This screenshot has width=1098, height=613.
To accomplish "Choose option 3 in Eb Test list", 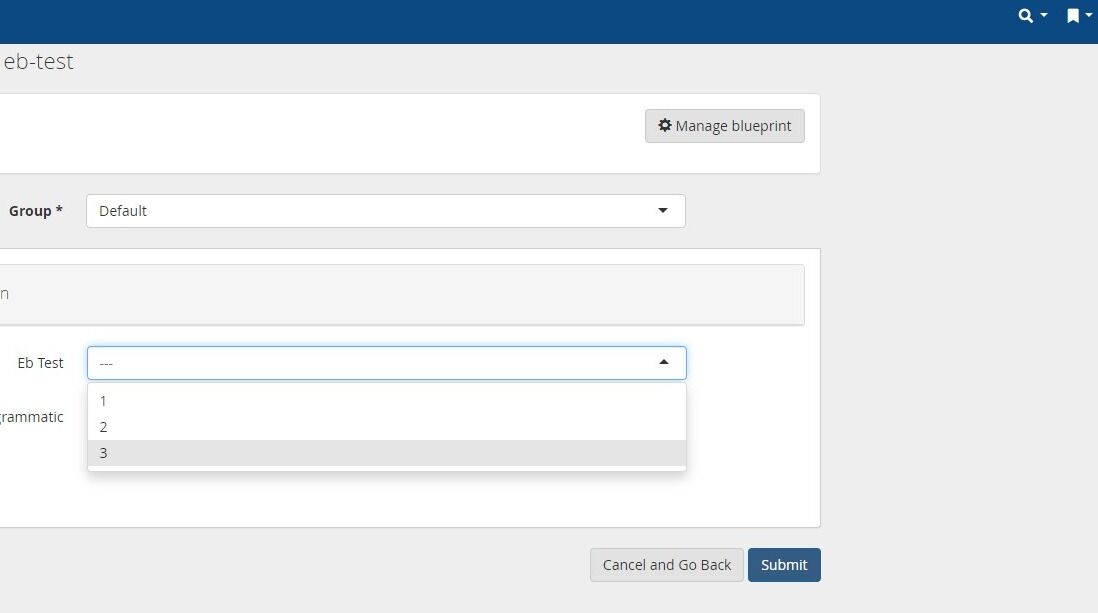I will click(x=387, y=453).
